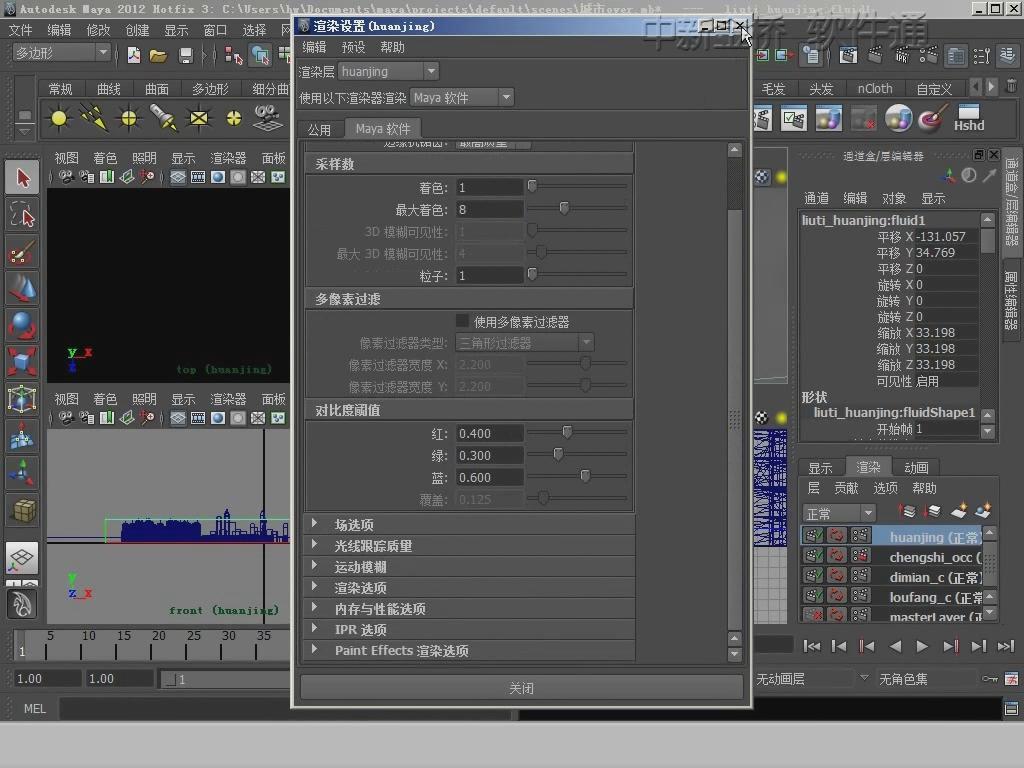
Task: Click go to start of playback range
Action: [x=812, y=646]
